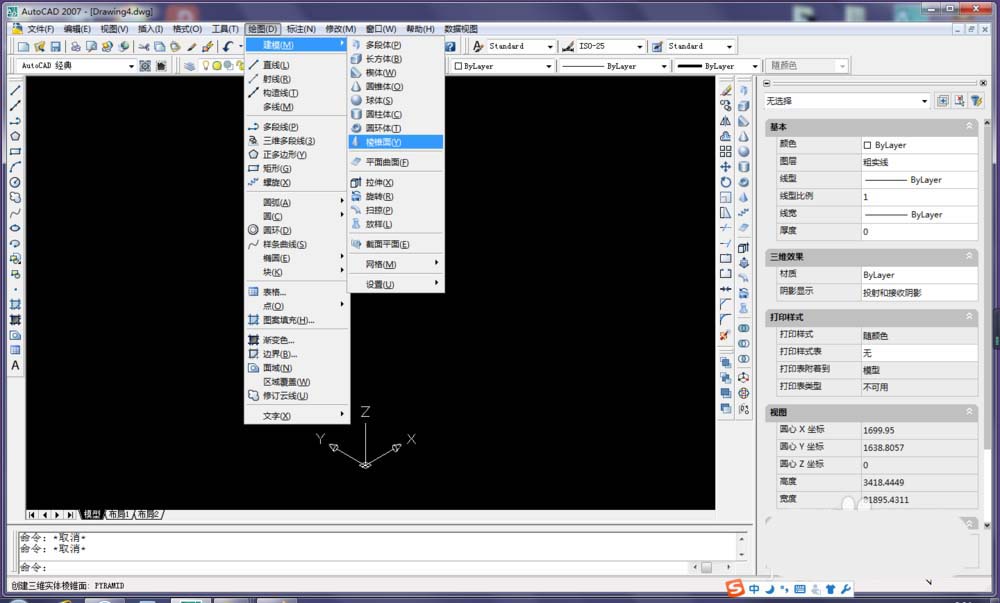Image resolution: width=1000 pixels, height=603 pixels.
Task: Collapse the 视图 section in the Properties palette
Action: pyautogui.click(x=969, y=411)
